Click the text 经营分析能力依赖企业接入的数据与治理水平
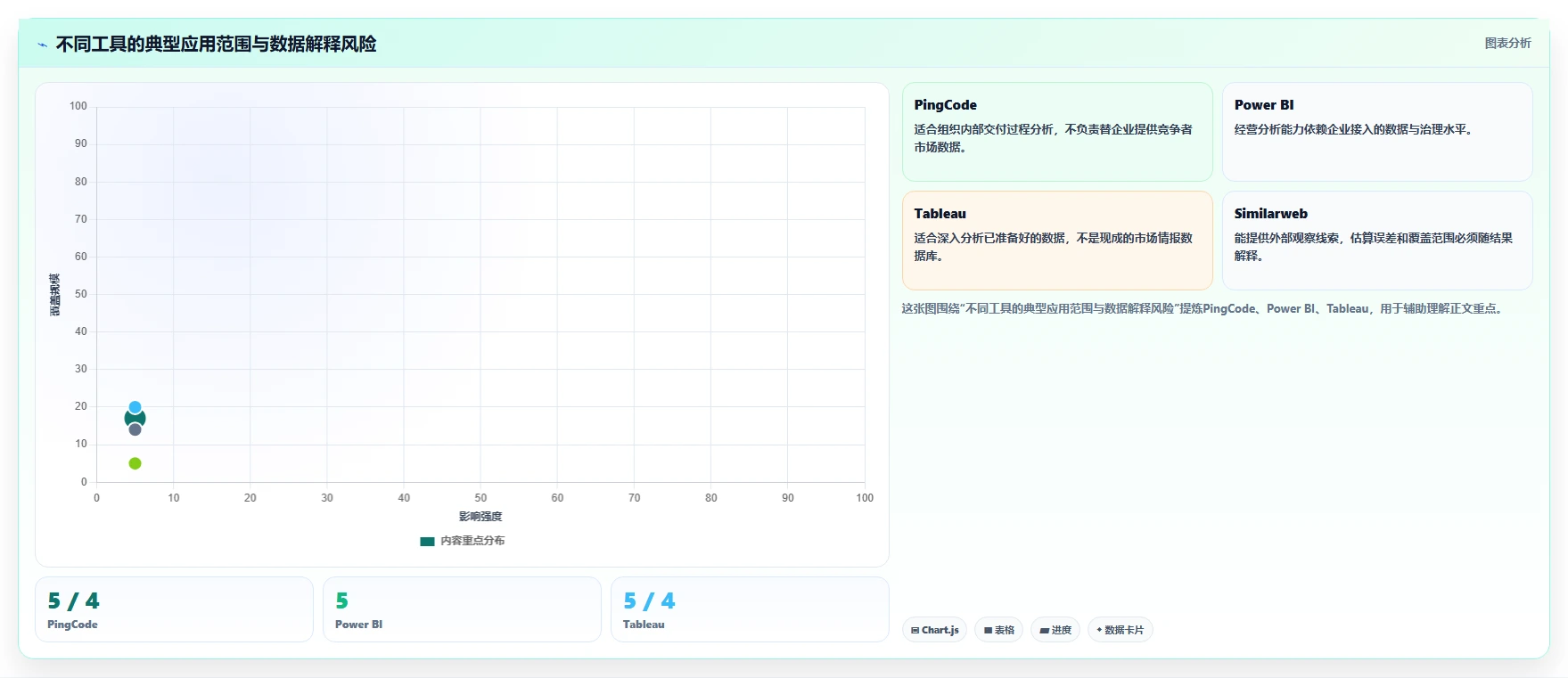1568x678 pixels. click(1355, 129)
